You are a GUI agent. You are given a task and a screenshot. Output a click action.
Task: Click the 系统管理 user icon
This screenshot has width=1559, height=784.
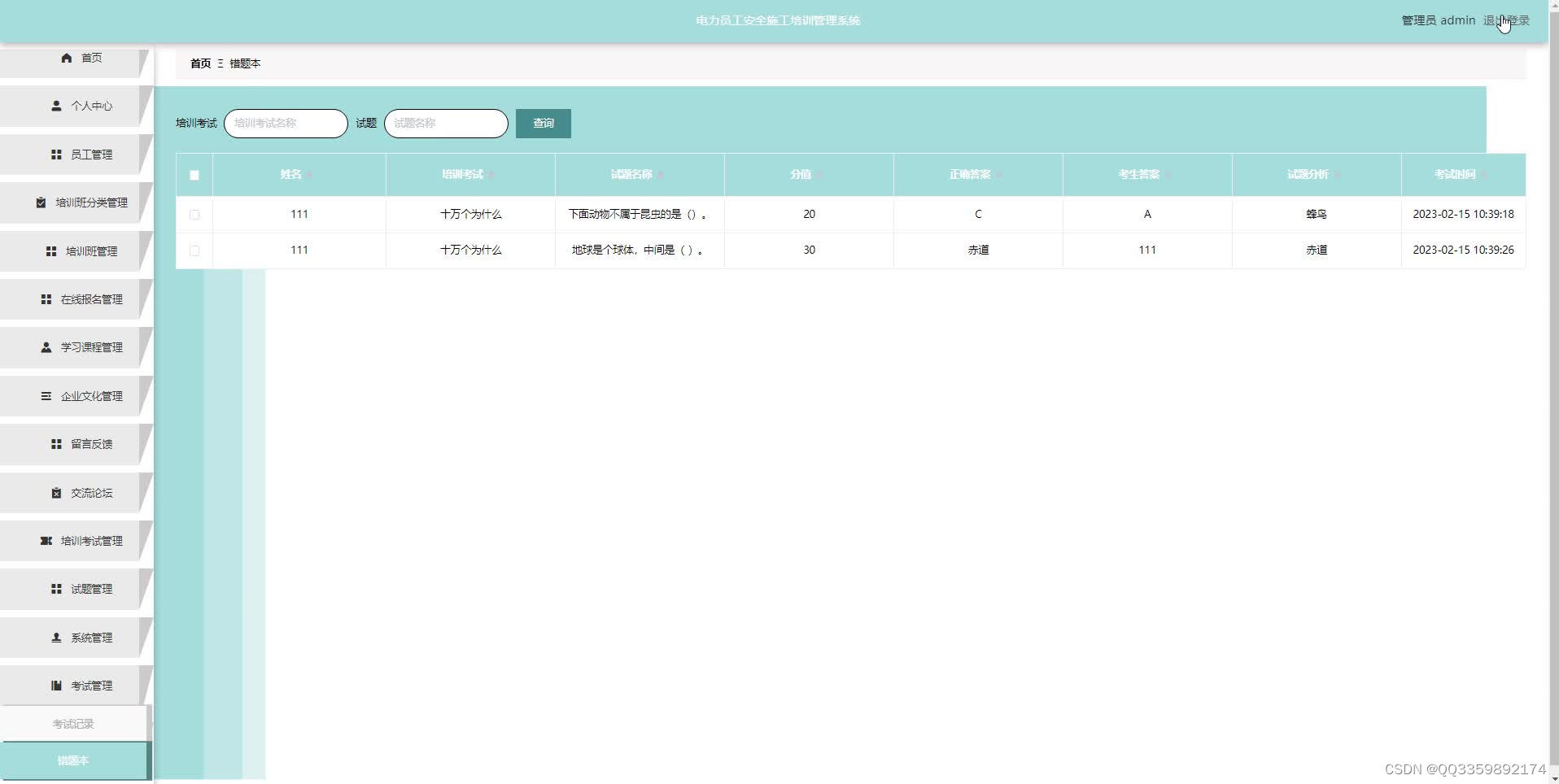[x=56, y=638]
